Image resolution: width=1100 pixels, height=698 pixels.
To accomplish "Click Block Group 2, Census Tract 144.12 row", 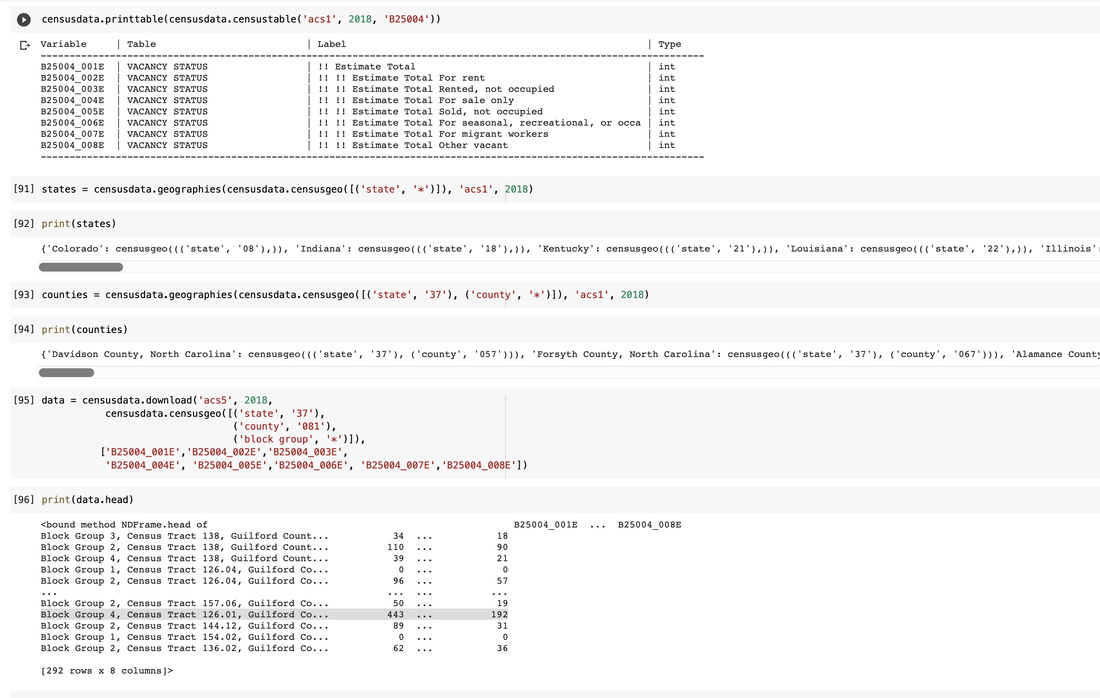I will tap(274, 626).
